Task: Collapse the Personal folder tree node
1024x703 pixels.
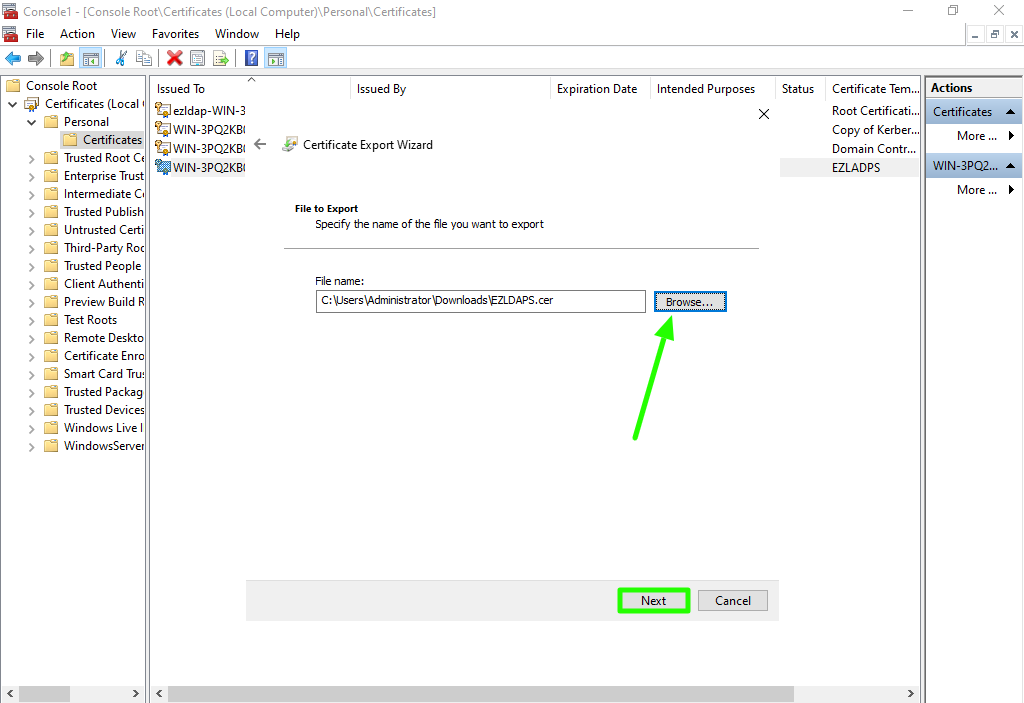Action: click(x=31, y=122)
